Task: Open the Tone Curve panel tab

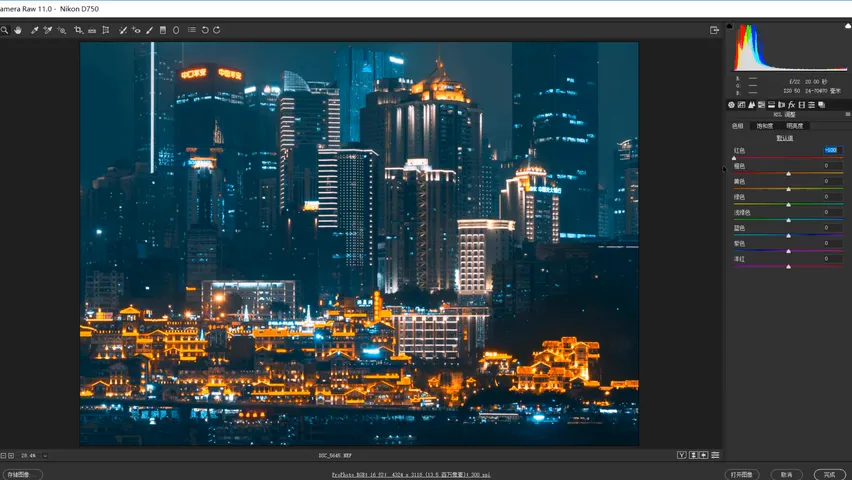Action: click(741, 105)
